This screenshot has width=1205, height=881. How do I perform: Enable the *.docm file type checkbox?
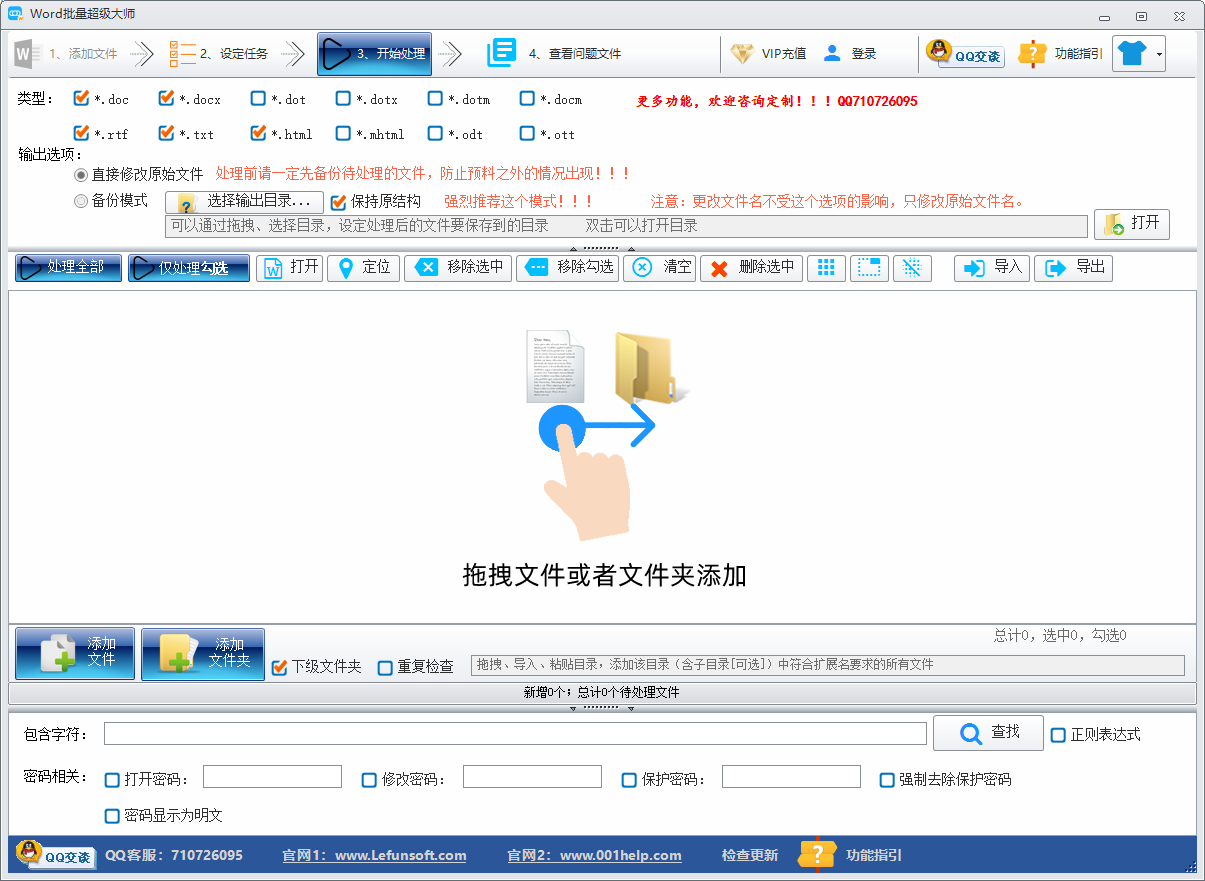[527, 99]
